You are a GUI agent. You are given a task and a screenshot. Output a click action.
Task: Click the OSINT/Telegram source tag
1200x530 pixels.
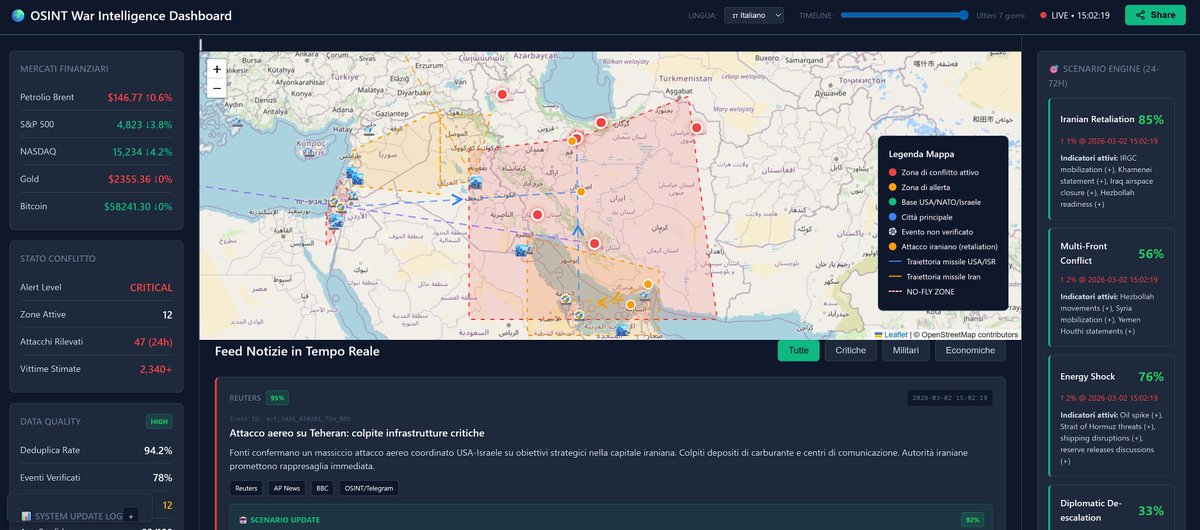point(369,488)
